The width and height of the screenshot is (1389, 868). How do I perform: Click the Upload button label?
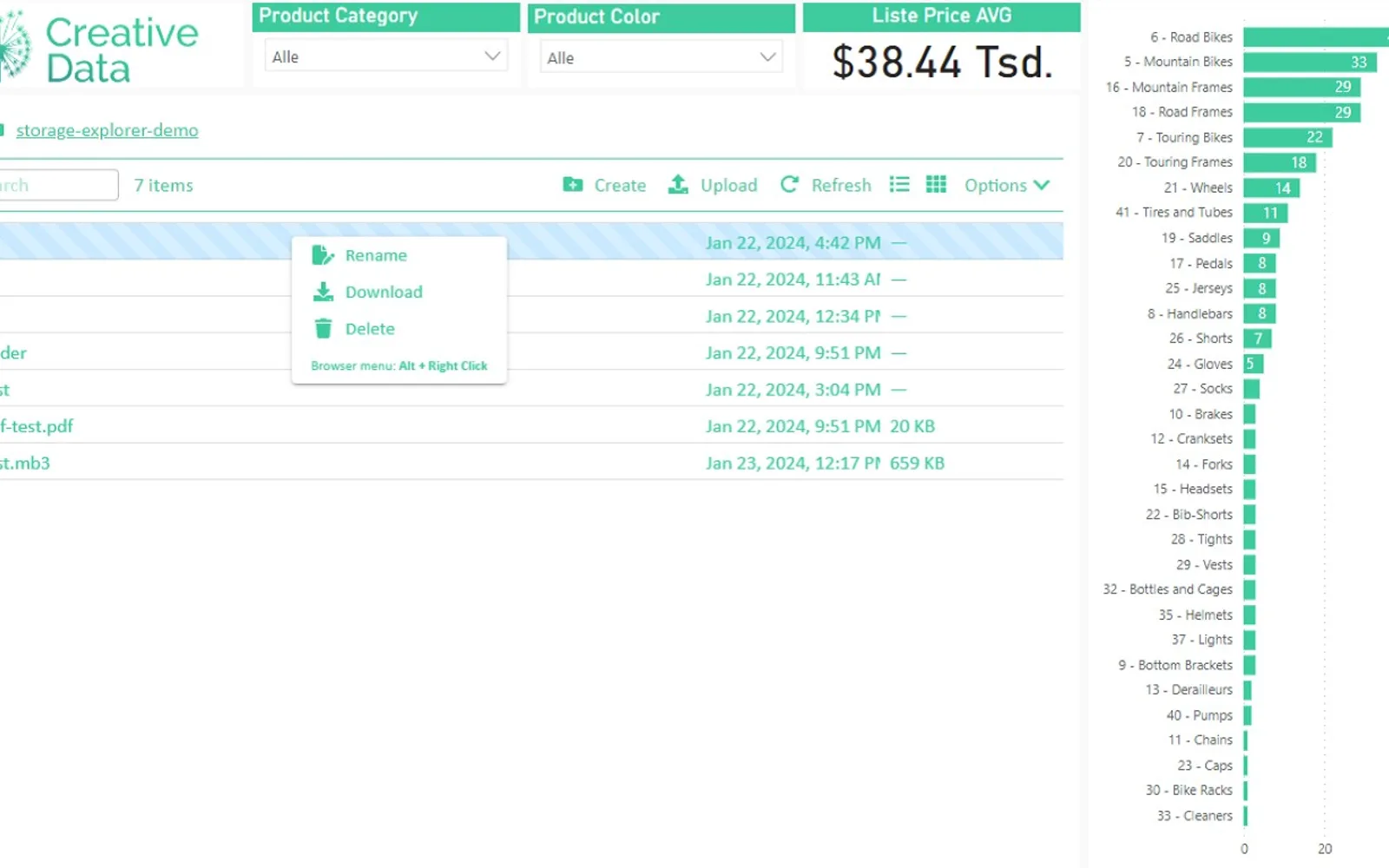(728, 185)
